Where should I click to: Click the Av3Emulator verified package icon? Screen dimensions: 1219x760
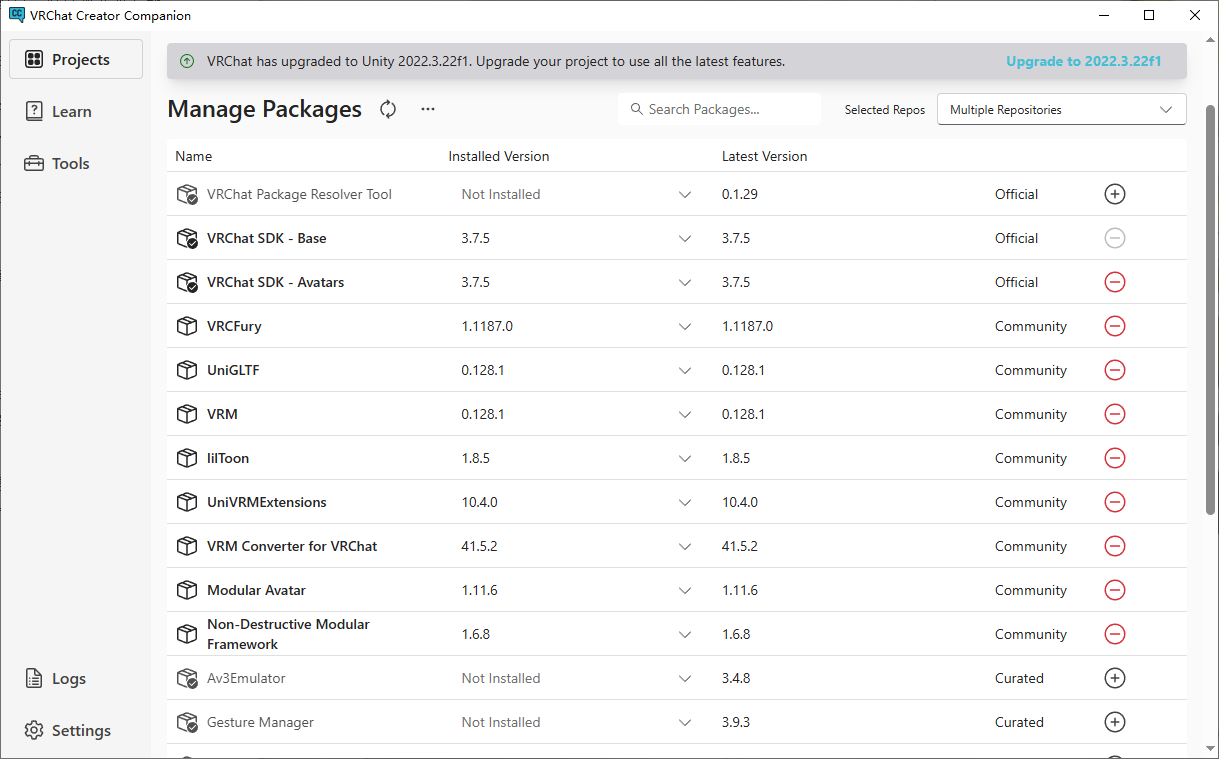coord(187,678)
